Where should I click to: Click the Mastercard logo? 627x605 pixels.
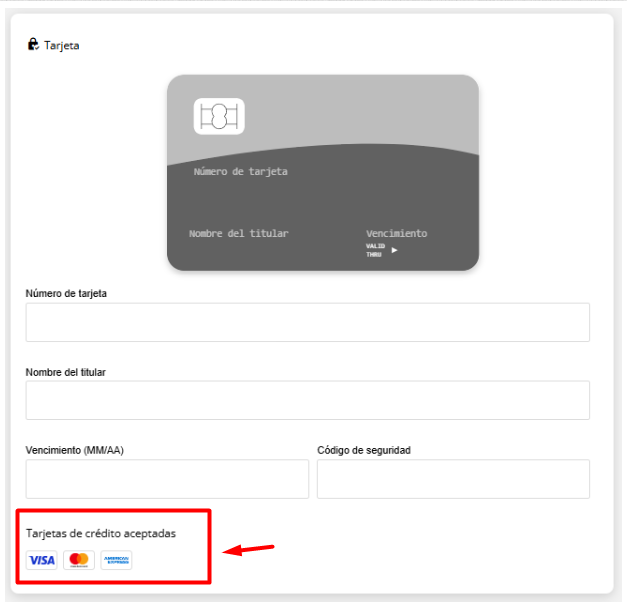[x=79, y=560]
